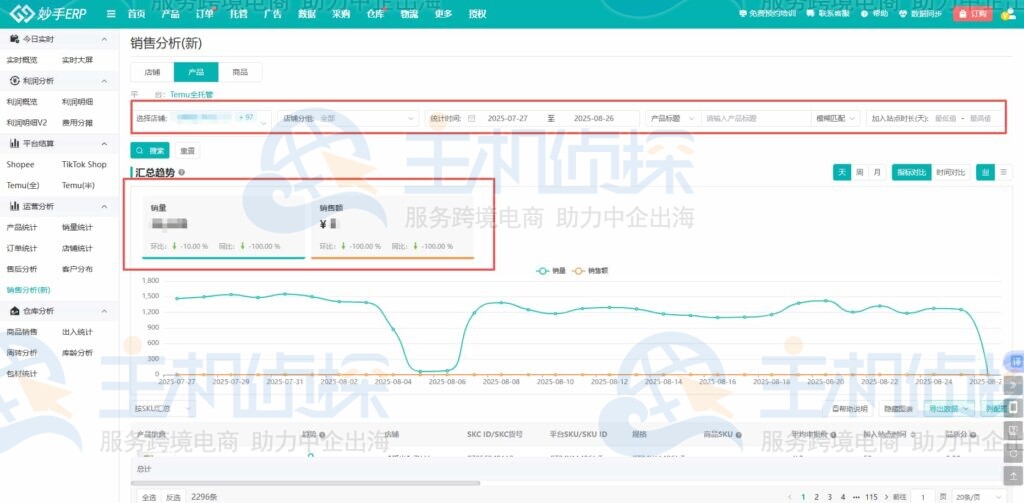Click the calendar icon in 统计时间
This screenshot has height=503, width=1024.
[x=472, y=118]
